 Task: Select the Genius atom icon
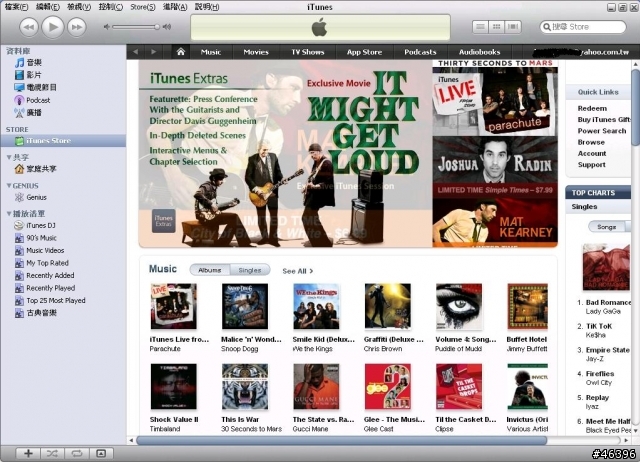click(x=19, y=198)
